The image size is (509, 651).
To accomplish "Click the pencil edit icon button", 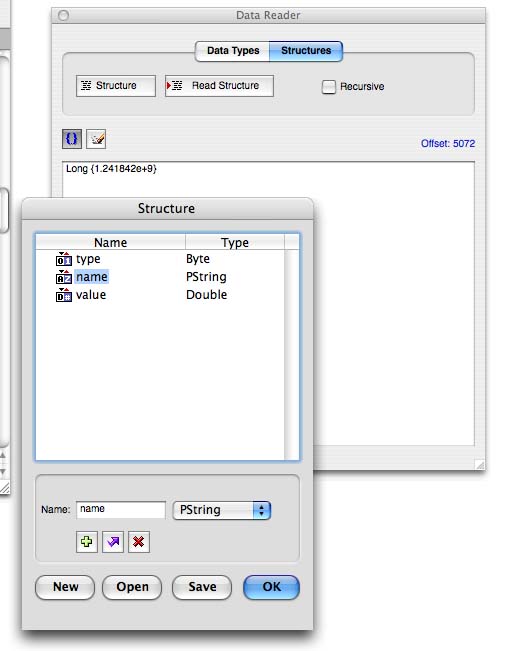I will [96, 139].
